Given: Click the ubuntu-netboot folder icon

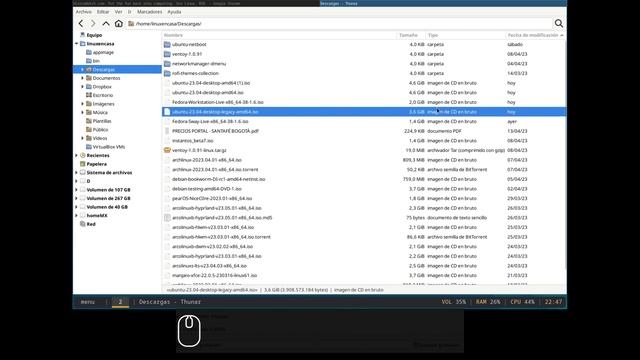Looking at the screenshot, I should point(167,44).
